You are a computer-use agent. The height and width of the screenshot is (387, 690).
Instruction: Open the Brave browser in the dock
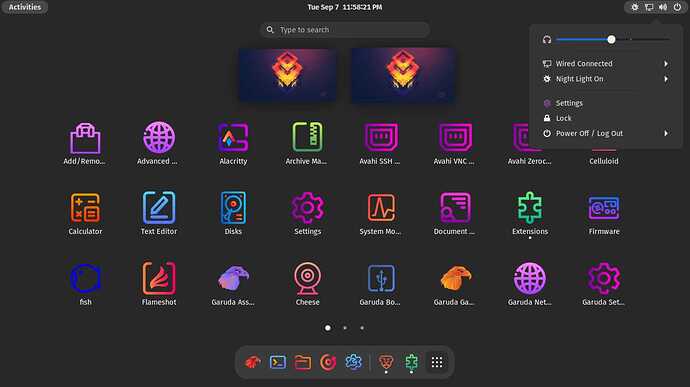pyautogui.click(x=386, y=362)
